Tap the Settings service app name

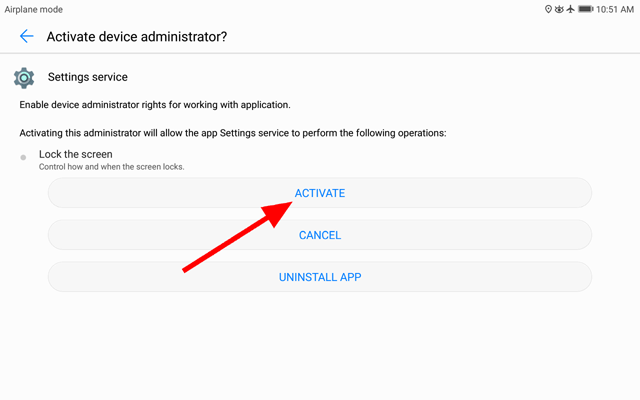coord(88,77)
